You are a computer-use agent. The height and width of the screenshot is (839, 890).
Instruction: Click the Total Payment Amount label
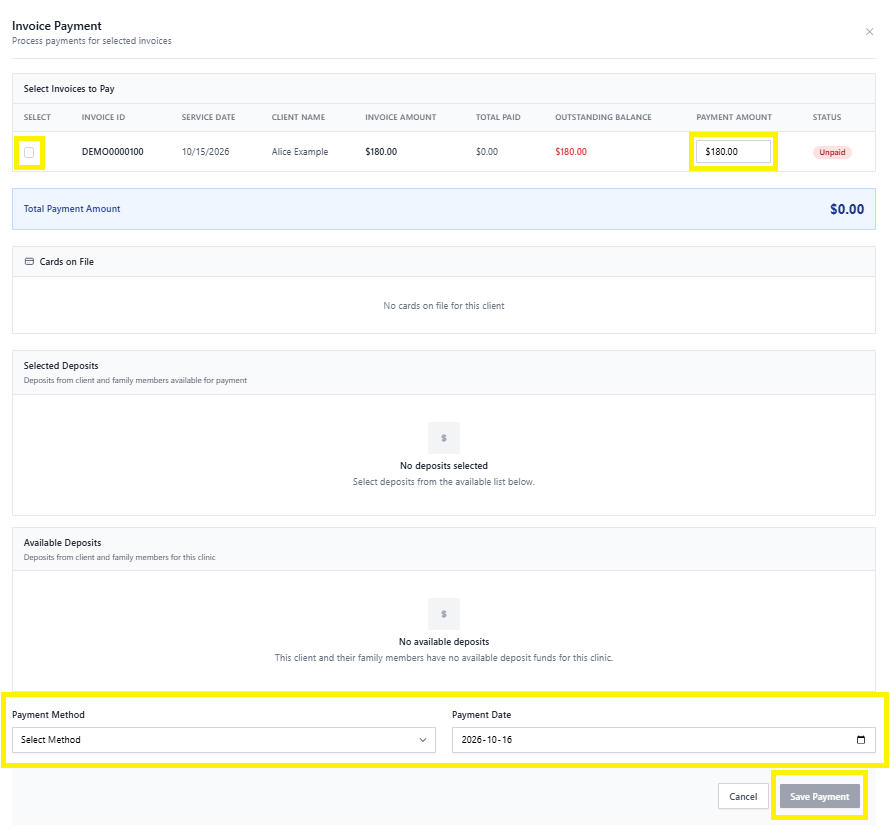point(72,209)
